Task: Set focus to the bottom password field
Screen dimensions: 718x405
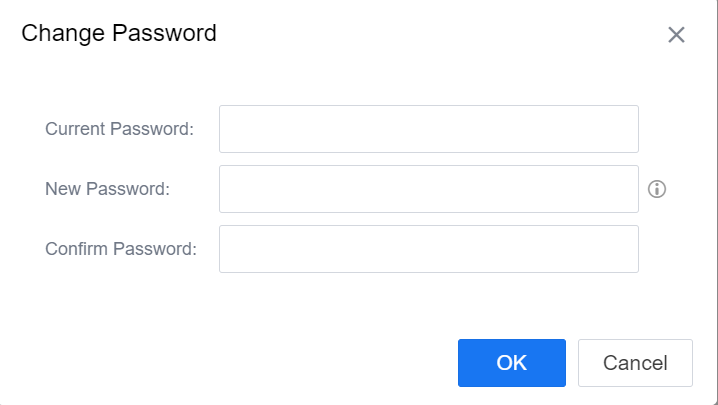Action: [x=428, y=249]
